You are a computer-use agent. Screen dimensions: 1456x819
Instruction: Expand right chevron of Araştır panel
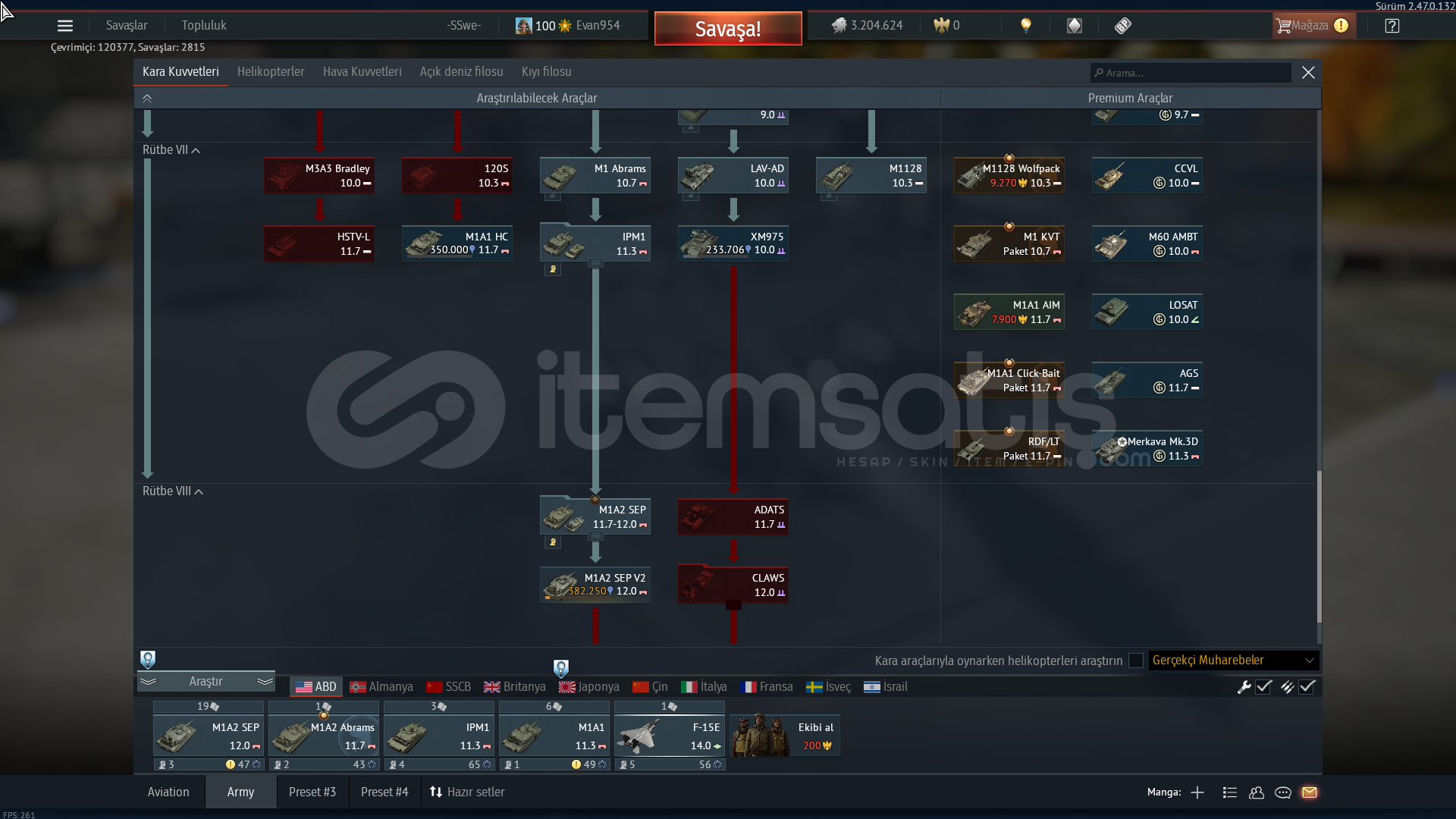265,681
